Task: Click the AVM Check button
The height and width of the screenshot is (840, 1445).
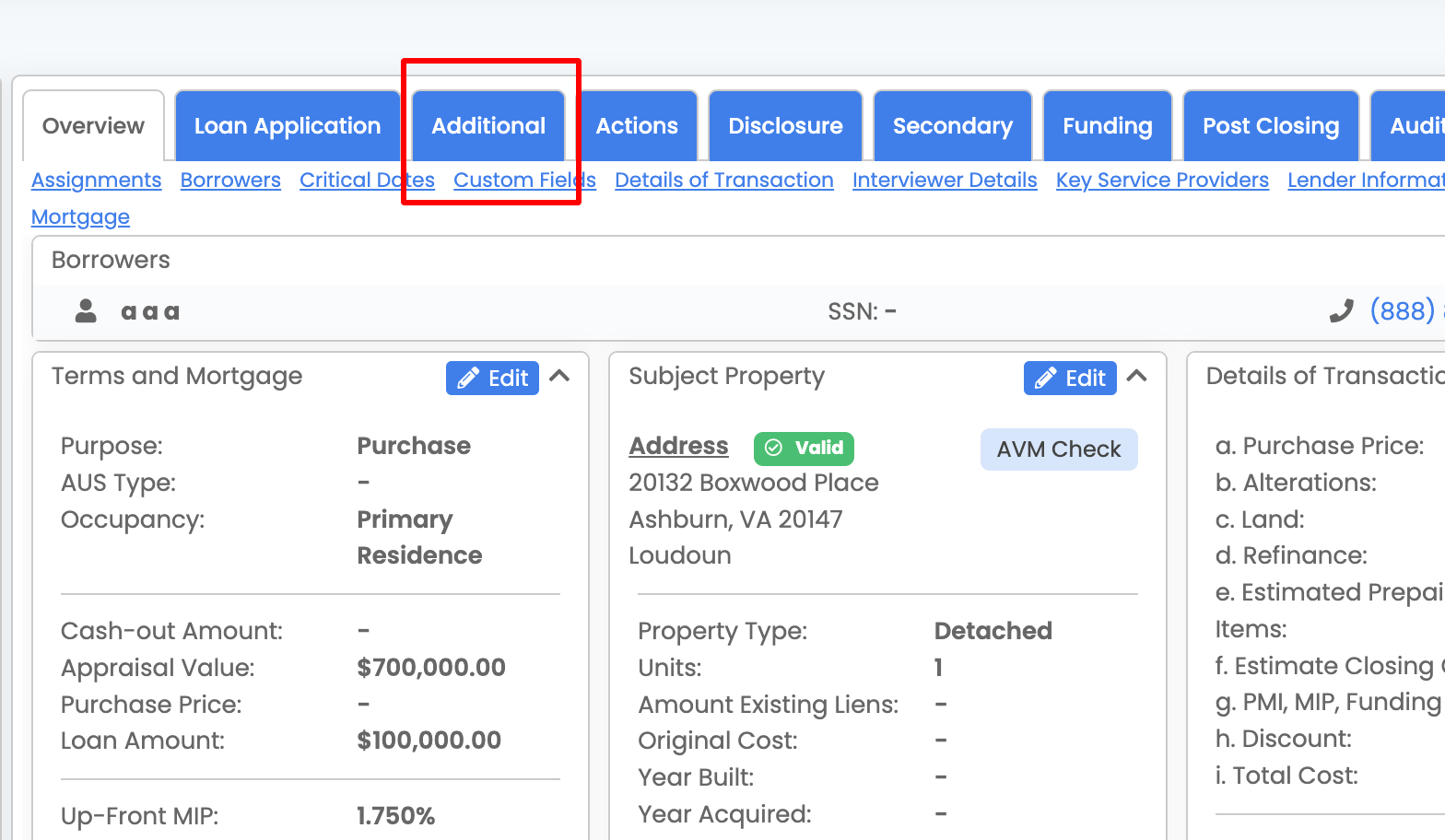Action: click(1059, 449)
